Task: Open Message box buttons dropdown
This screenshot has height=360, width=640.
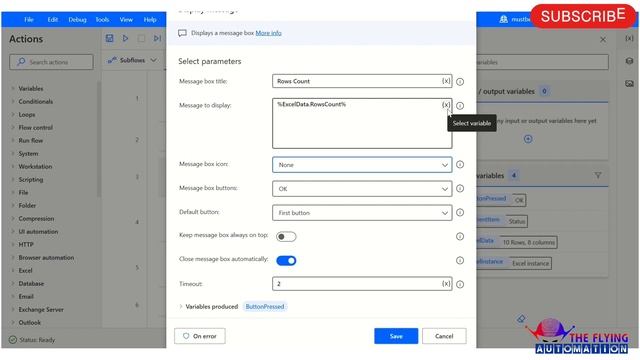Action: tap(362, 189)
